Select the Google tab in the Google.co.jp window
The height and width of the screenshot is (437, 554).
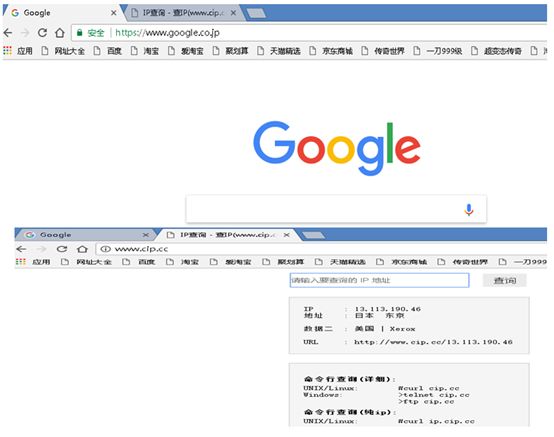pyautogui.click(x=64, y=13)
